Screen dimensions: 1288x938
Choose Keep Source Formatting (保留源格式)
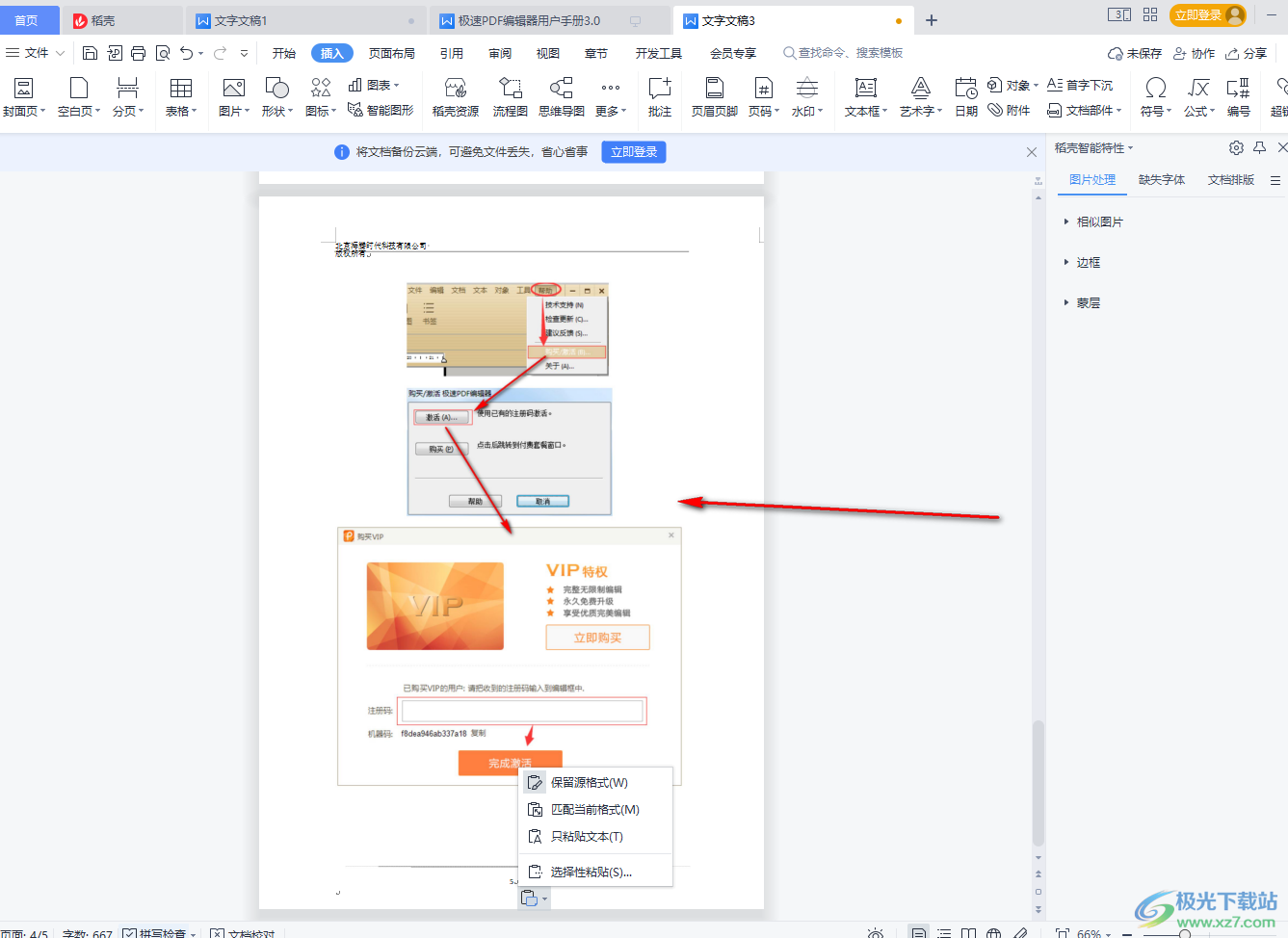point(595,783)
